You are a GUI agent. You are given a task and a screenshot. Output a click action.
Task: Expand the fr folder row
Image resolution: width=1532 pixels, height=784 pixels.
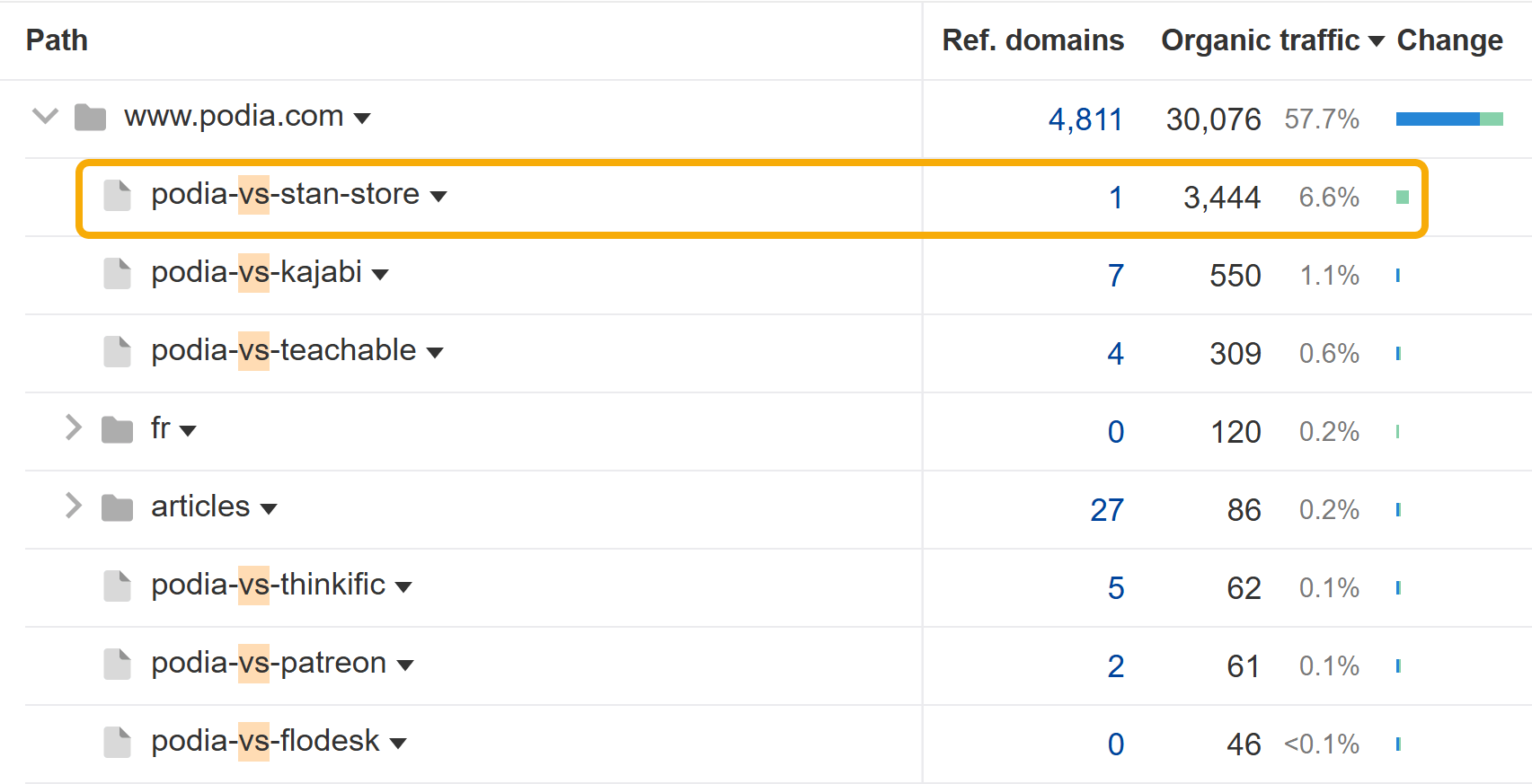point(74,428)
